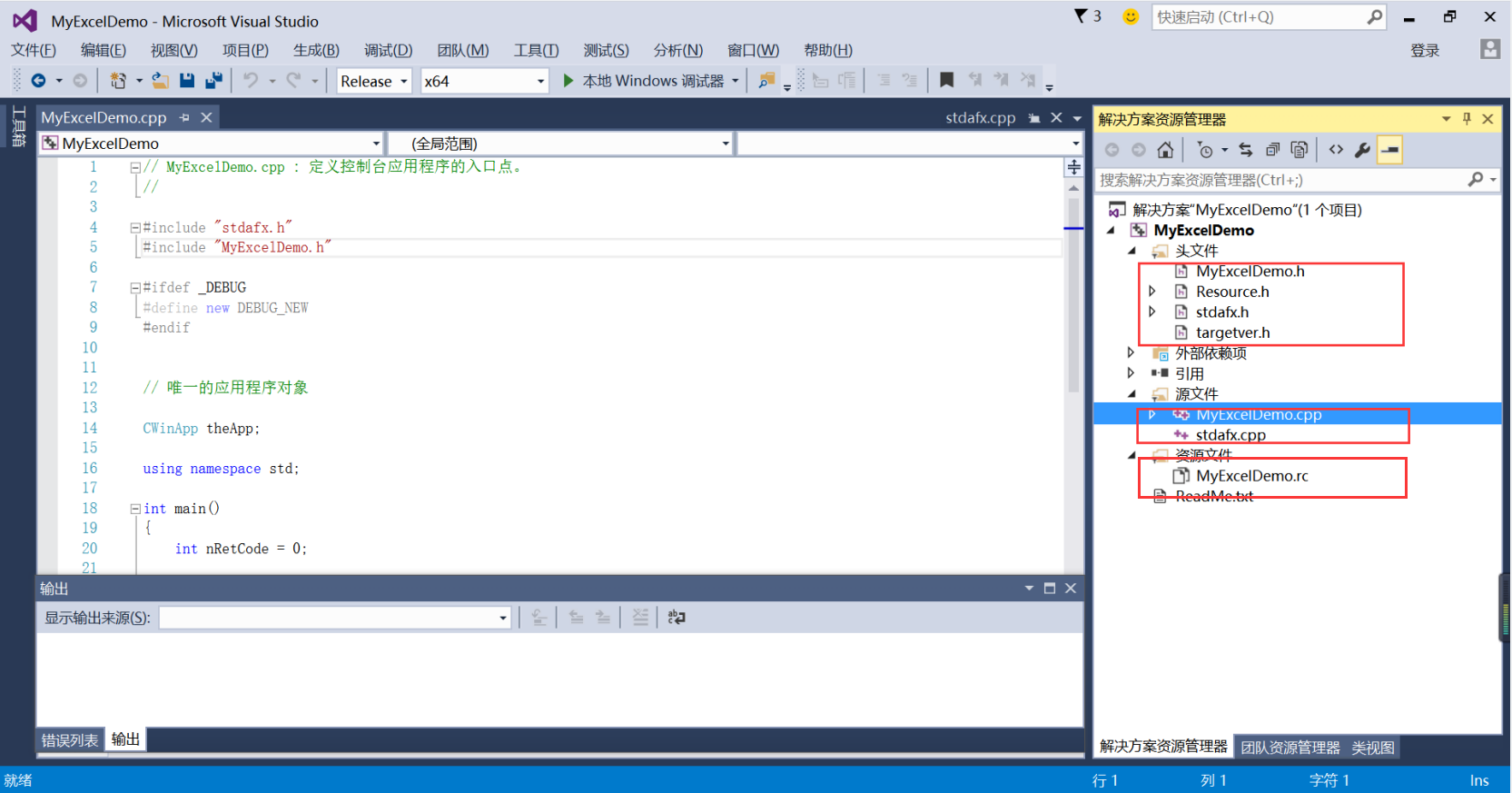Click the Navigate Backward arrow in the main toolbar
The image size is (1512, 793).
coord(38,81)
